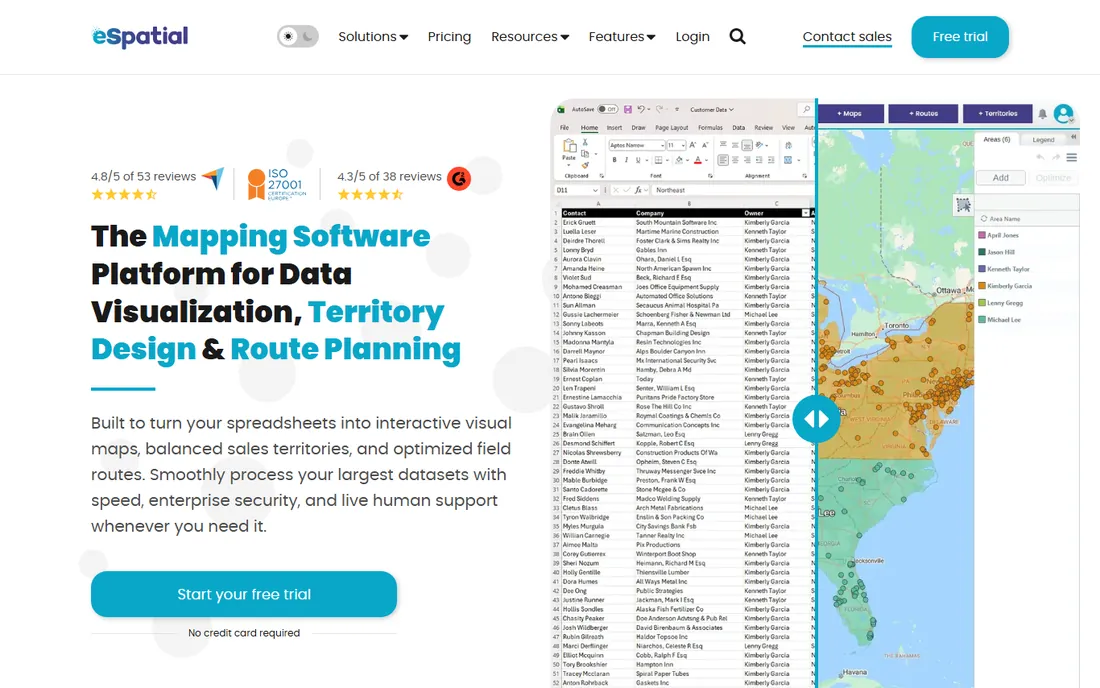Viewport: 1100px width, 688px height.
Task: Go to the Login page
Action: tap(692, 36)
